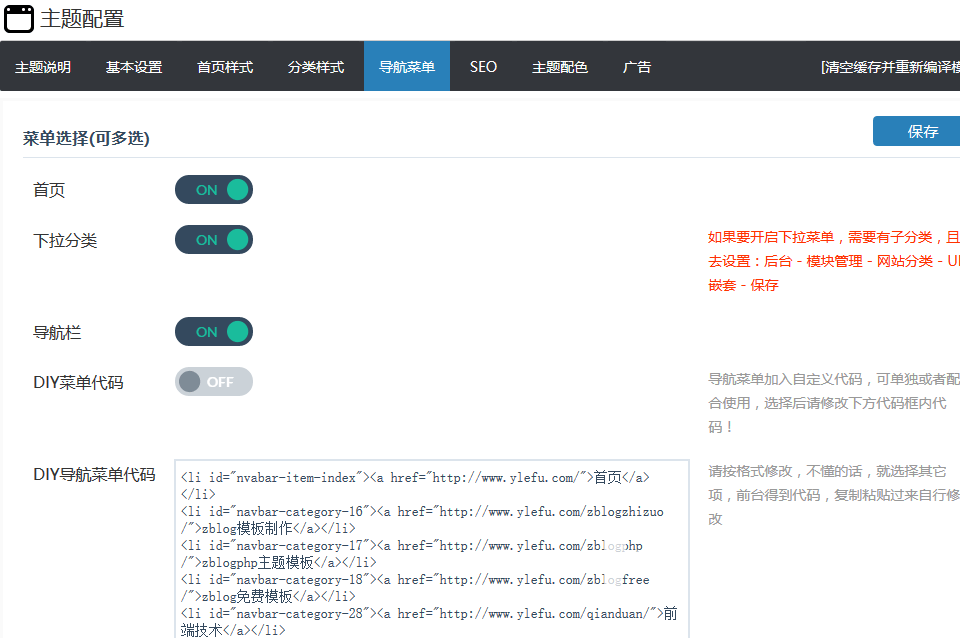Viewport: 960px width, 638px height.
Task: Click the clear cache and recompile link
Action: click(x=890, y=67)
